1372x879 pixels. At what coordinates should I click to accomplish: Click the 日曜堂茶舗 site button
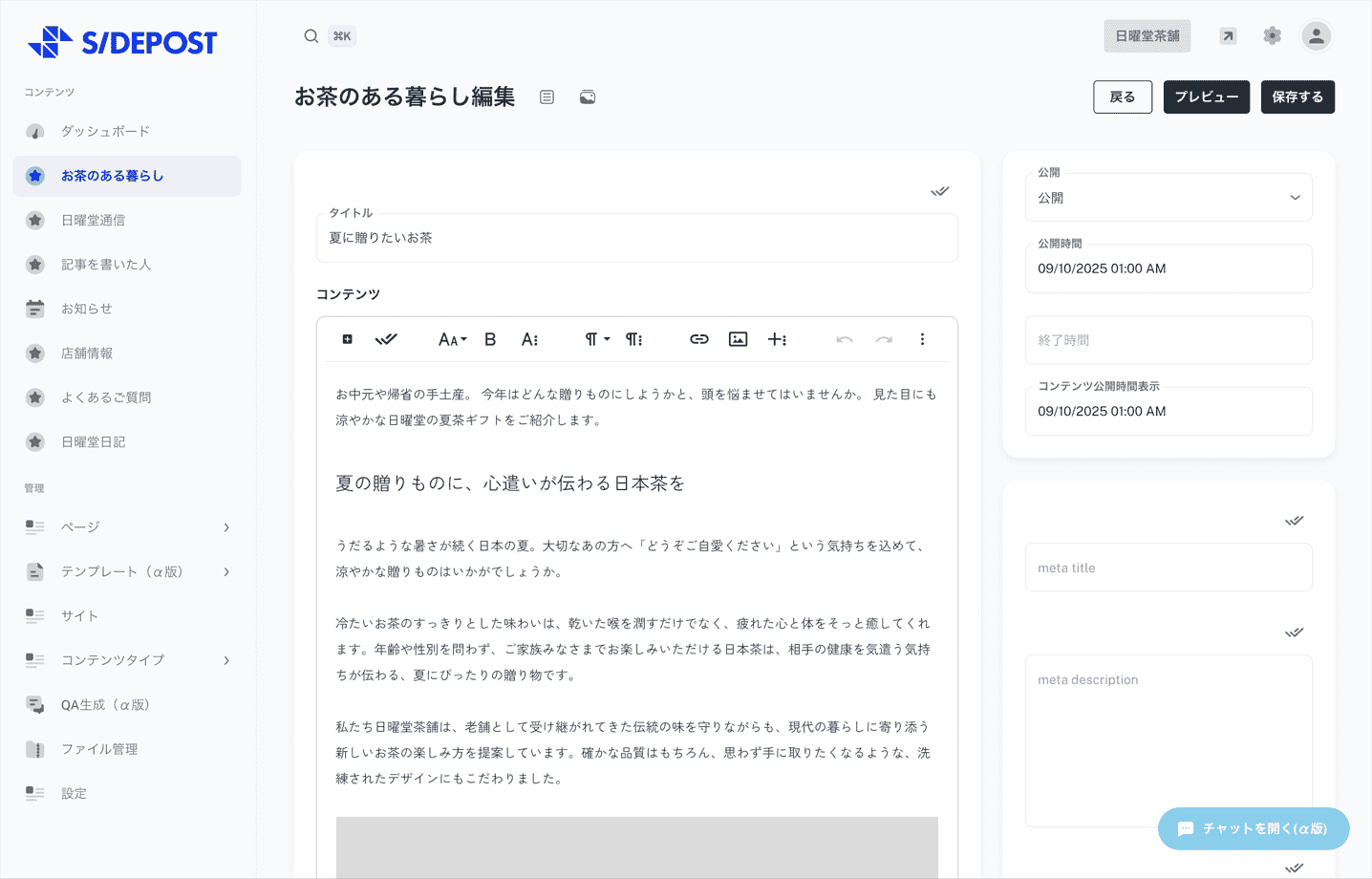(x=1147, y=36)
